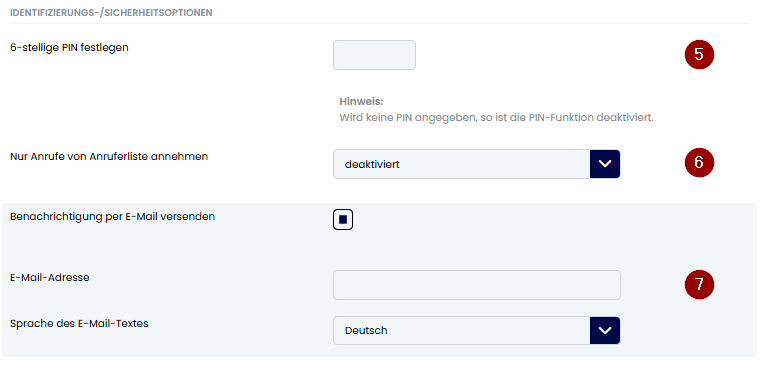The height and width of the screenshot is (369, 761).
Task: Open the 'Nur Anrufe von Anruferliste annehmen' dropdown
Action: point(477,164)
